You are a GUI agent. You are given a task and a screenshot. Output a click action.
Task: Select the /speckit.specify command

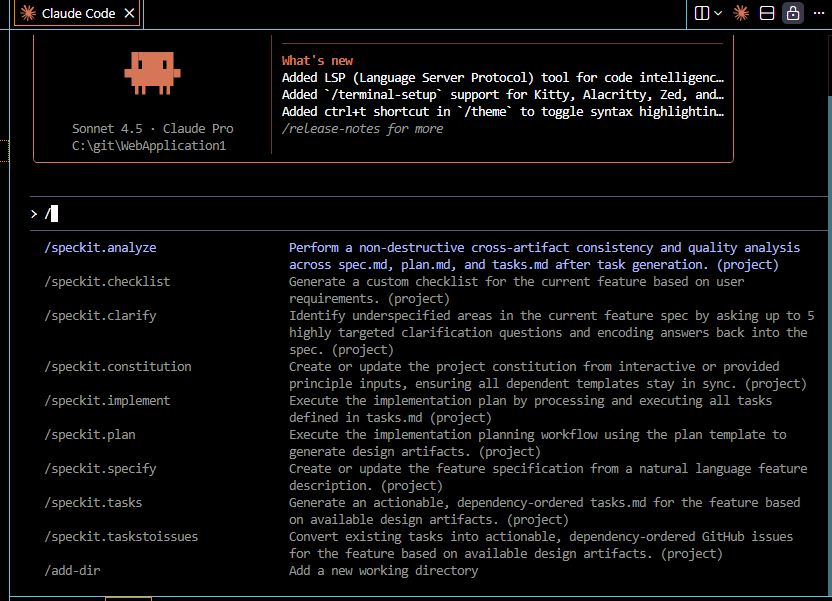pyautogui.click(x=100, y=468)
